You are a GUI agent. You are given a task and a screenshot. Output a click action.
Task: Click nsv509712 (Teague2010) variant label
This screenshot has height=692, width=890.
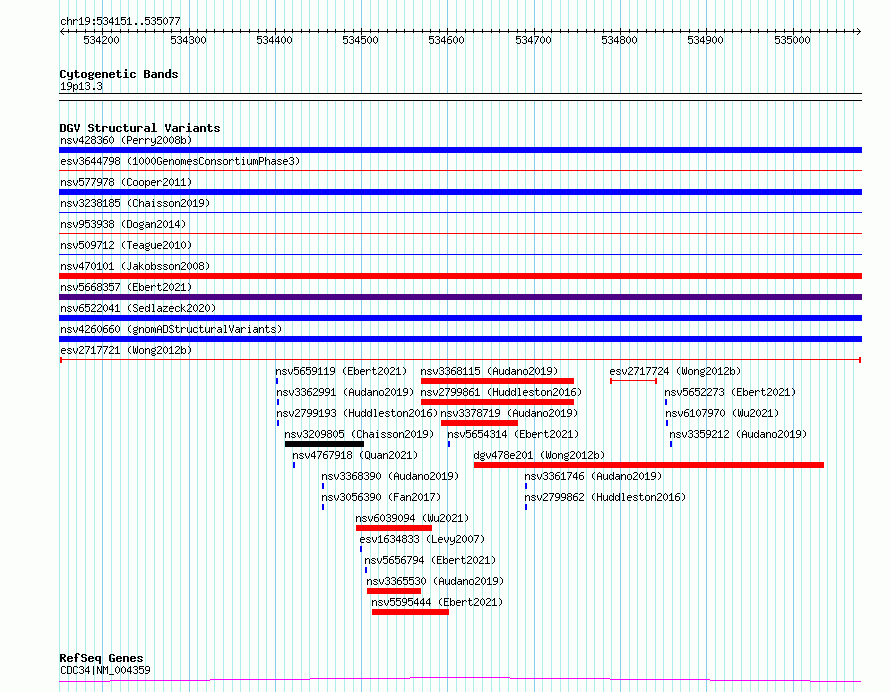pyautogui.click(x=126, y=245)
